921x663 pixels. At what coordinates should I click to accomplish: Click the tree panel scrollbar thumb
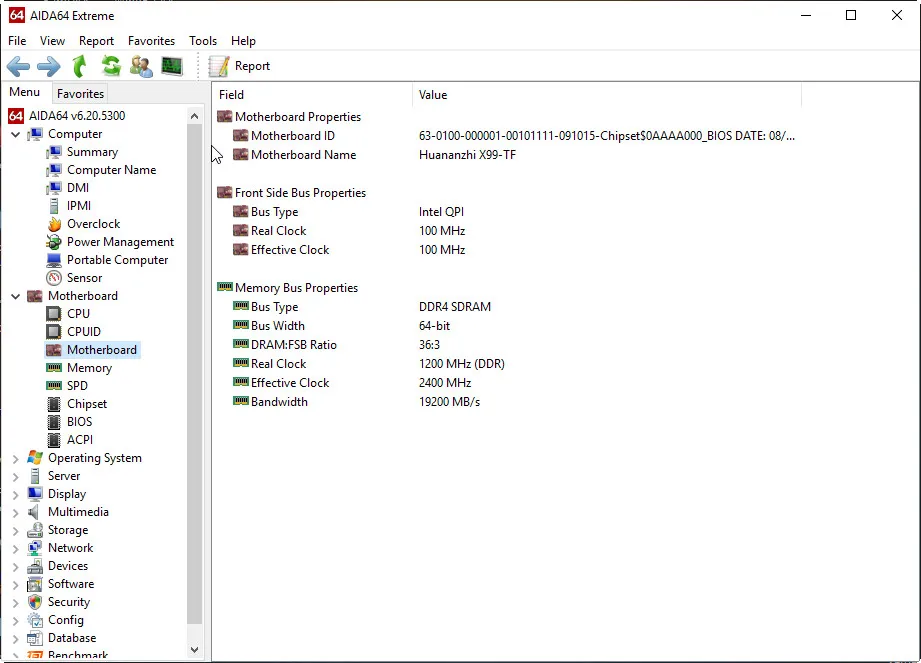click(194, 375)
